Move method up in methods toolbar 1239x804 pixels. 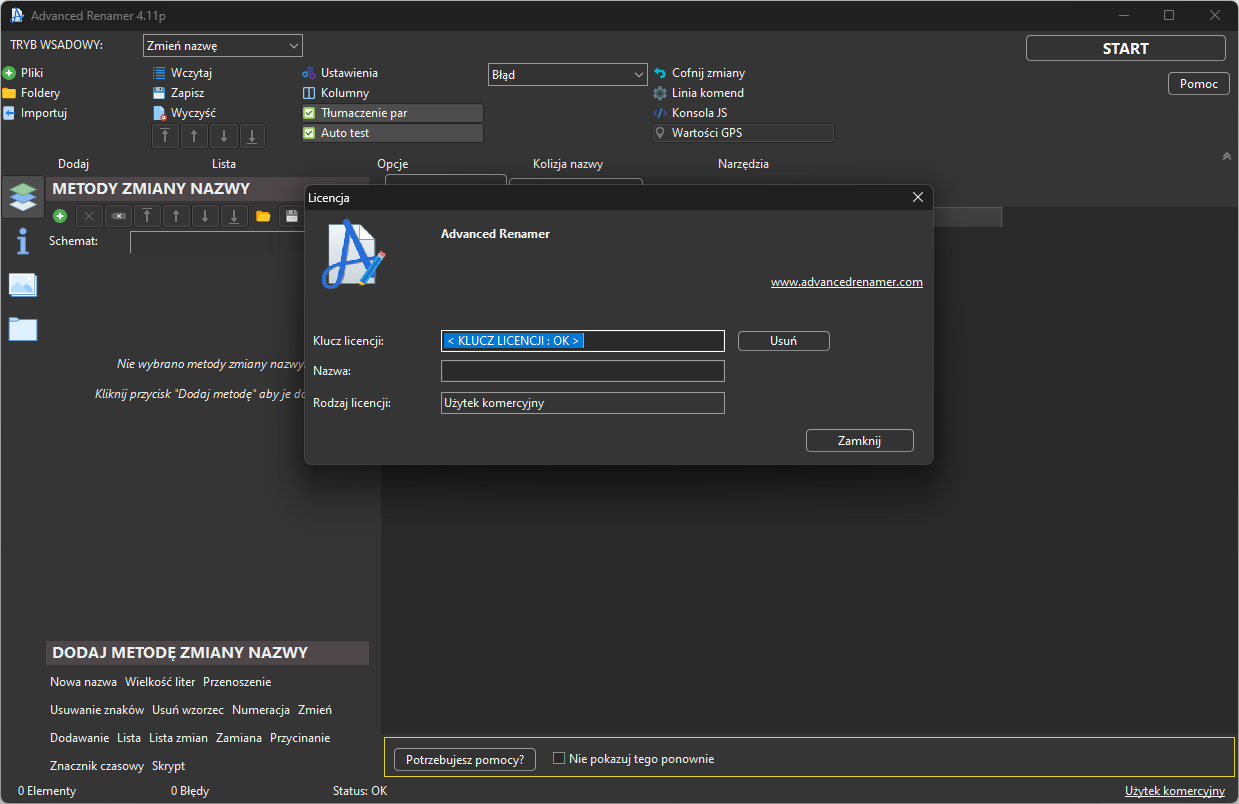click(x=176, y=216)
